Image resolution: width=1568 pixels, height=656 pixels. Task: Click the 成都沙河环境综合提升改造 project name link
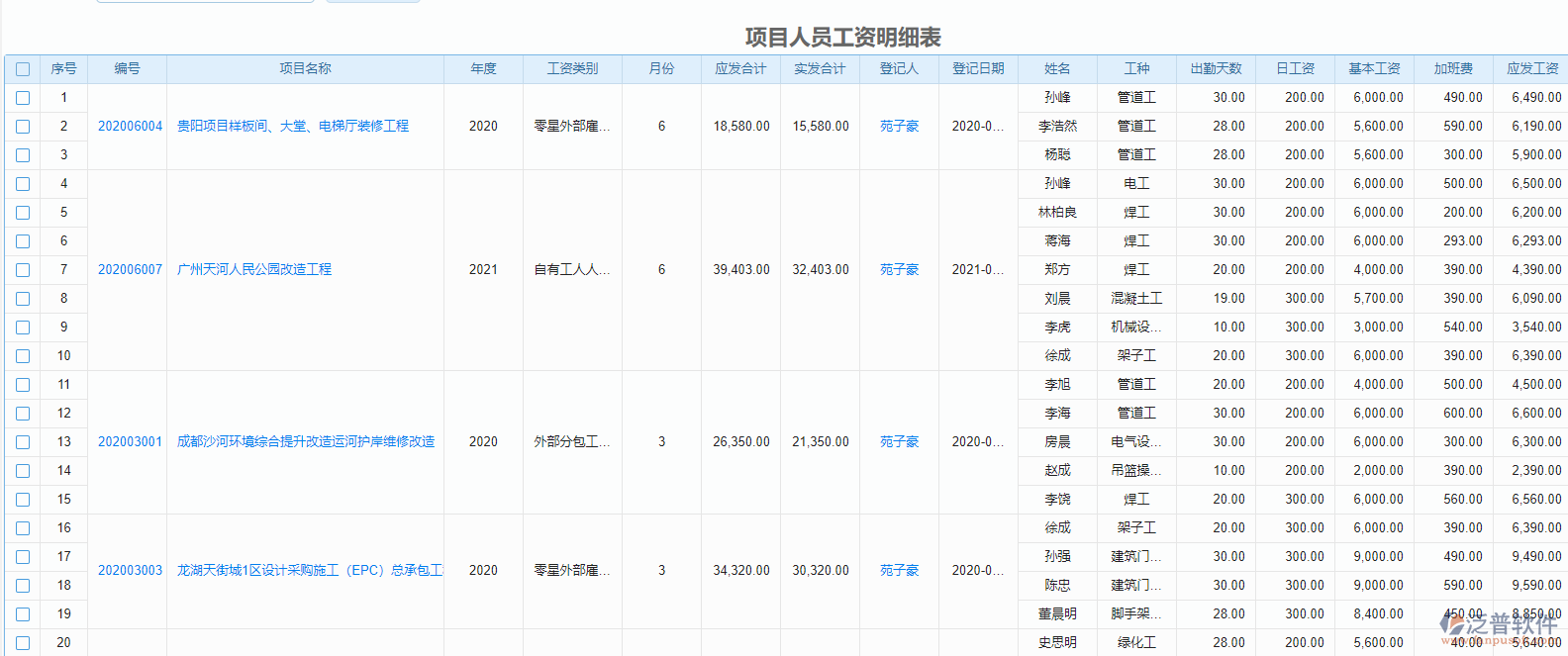point(305,442)
